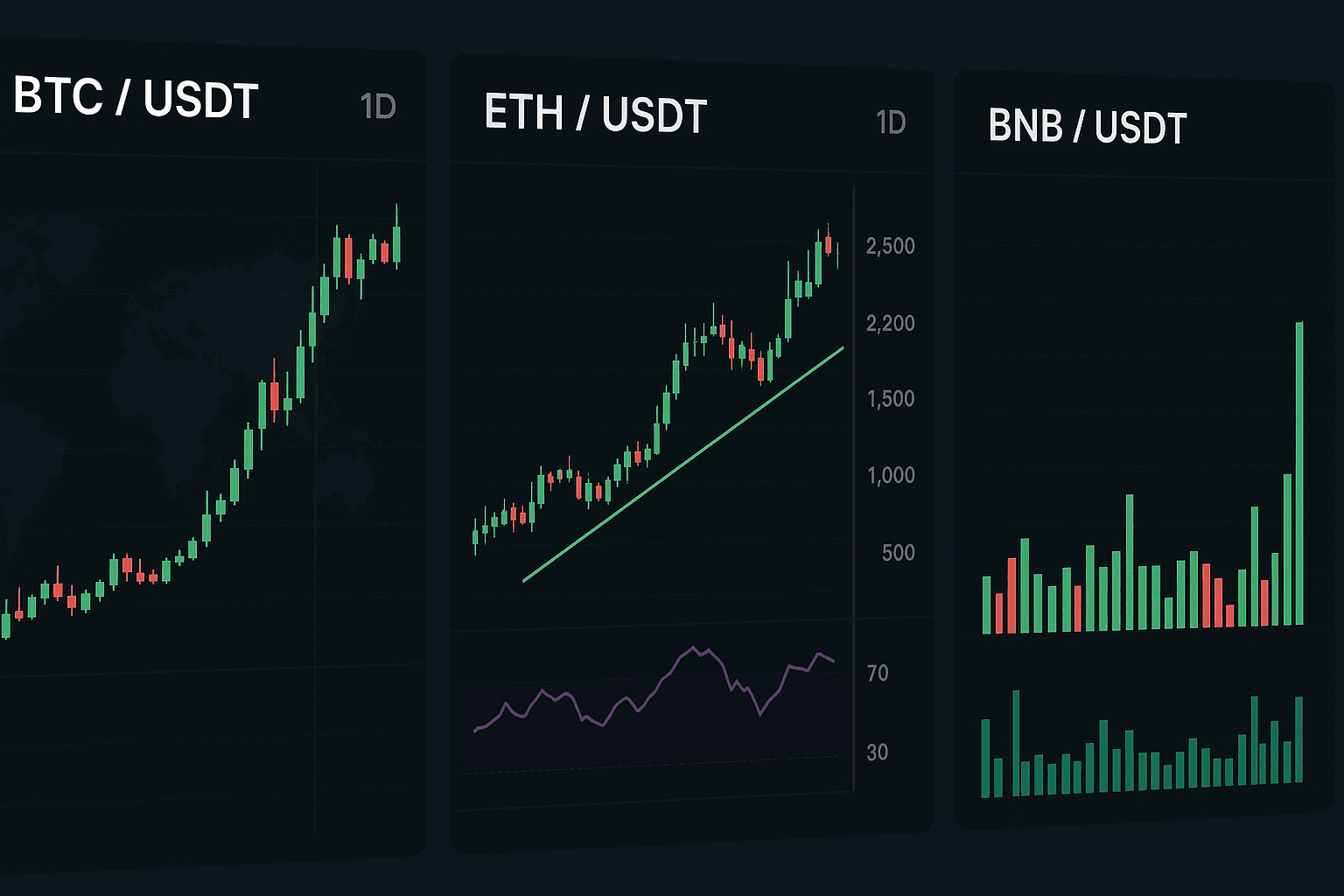This screenshot has width=1344, height=896.
Task: Click the tallest green bar in BNB chart
Action: point(1299,472)
